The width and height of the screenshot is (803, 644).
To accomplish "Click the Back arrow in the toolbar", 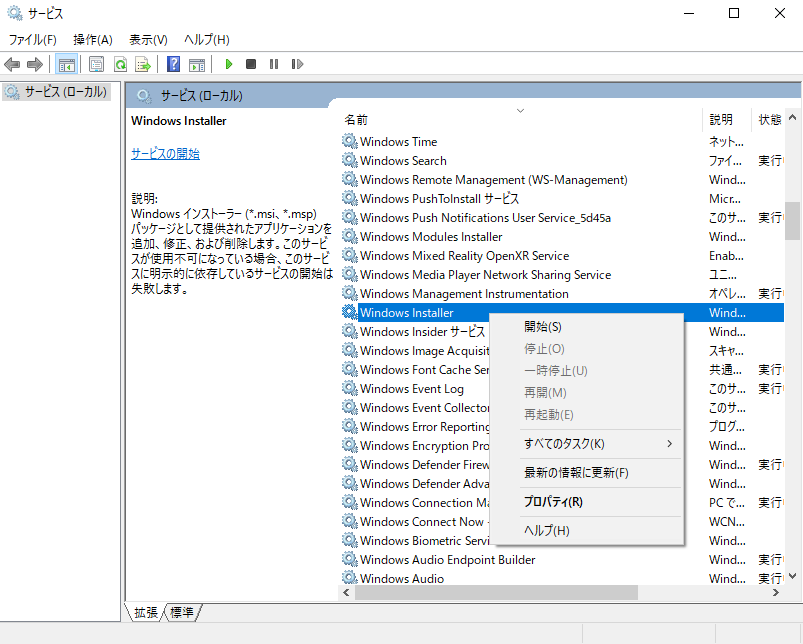I will [x=12, y=65].
